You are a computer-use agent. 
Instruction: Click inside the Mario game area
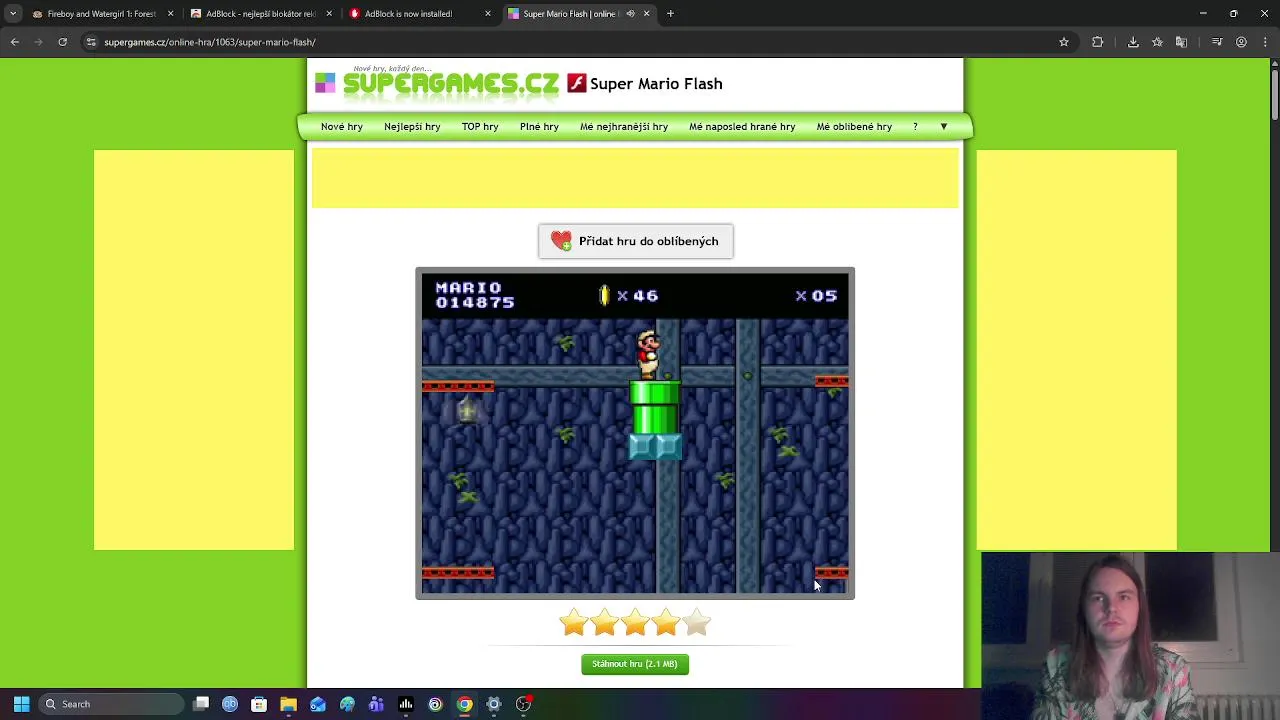(635, 433)
